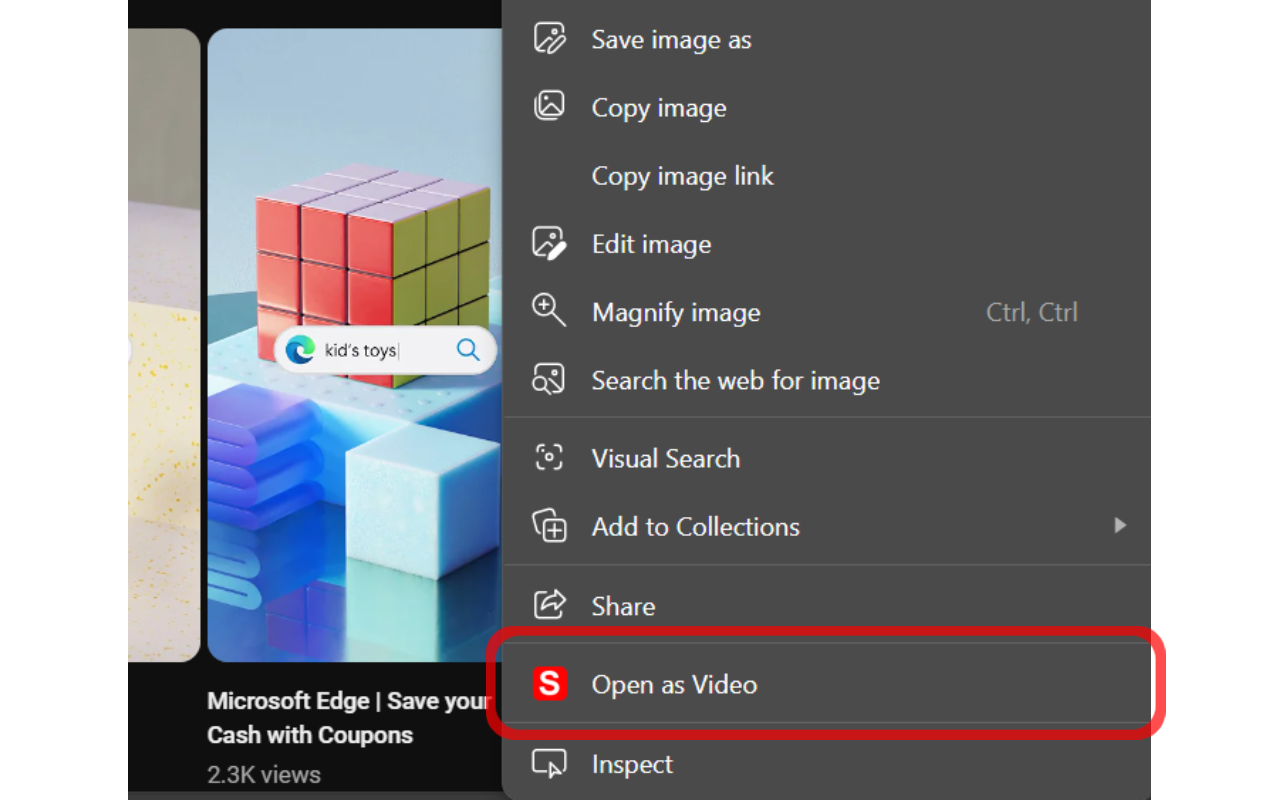Choose Open as Video from context menu
The image size is (1280, 800).
tap(674, 684)
